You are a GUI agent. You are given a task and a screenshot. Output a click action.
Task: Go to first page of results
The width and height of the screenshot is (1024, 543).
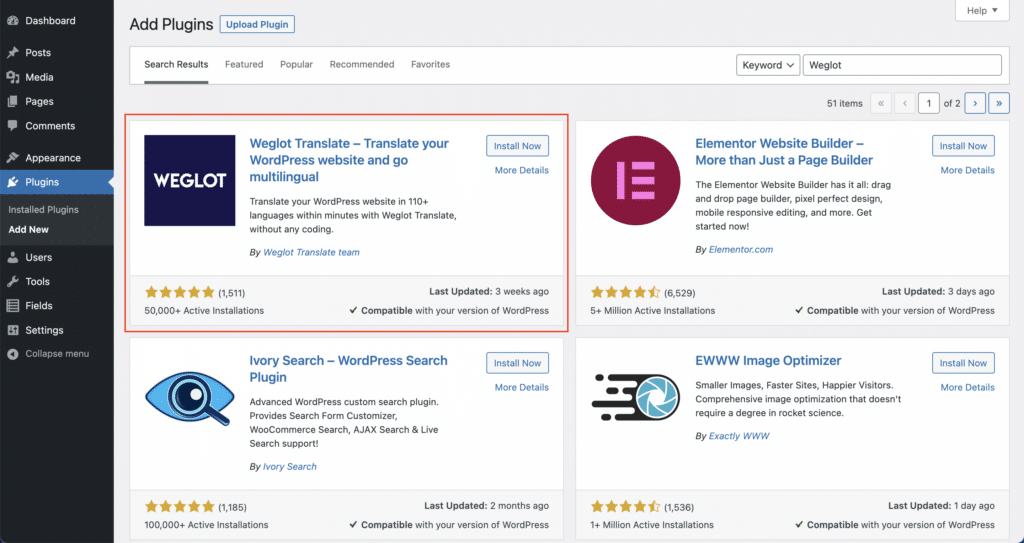pyautogui.click(x=881, y=103)
